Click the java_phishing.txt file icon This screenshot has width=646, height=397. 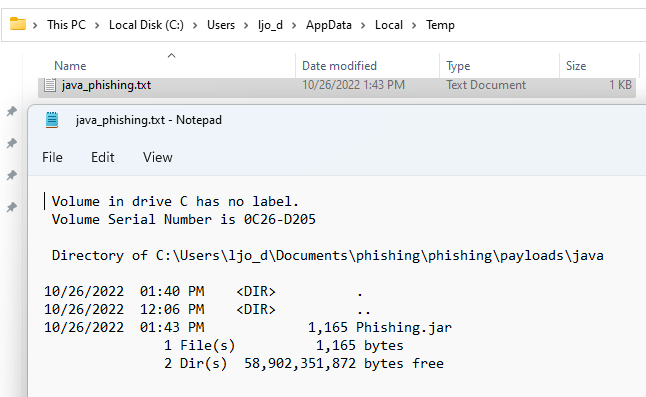coord(50,85)
